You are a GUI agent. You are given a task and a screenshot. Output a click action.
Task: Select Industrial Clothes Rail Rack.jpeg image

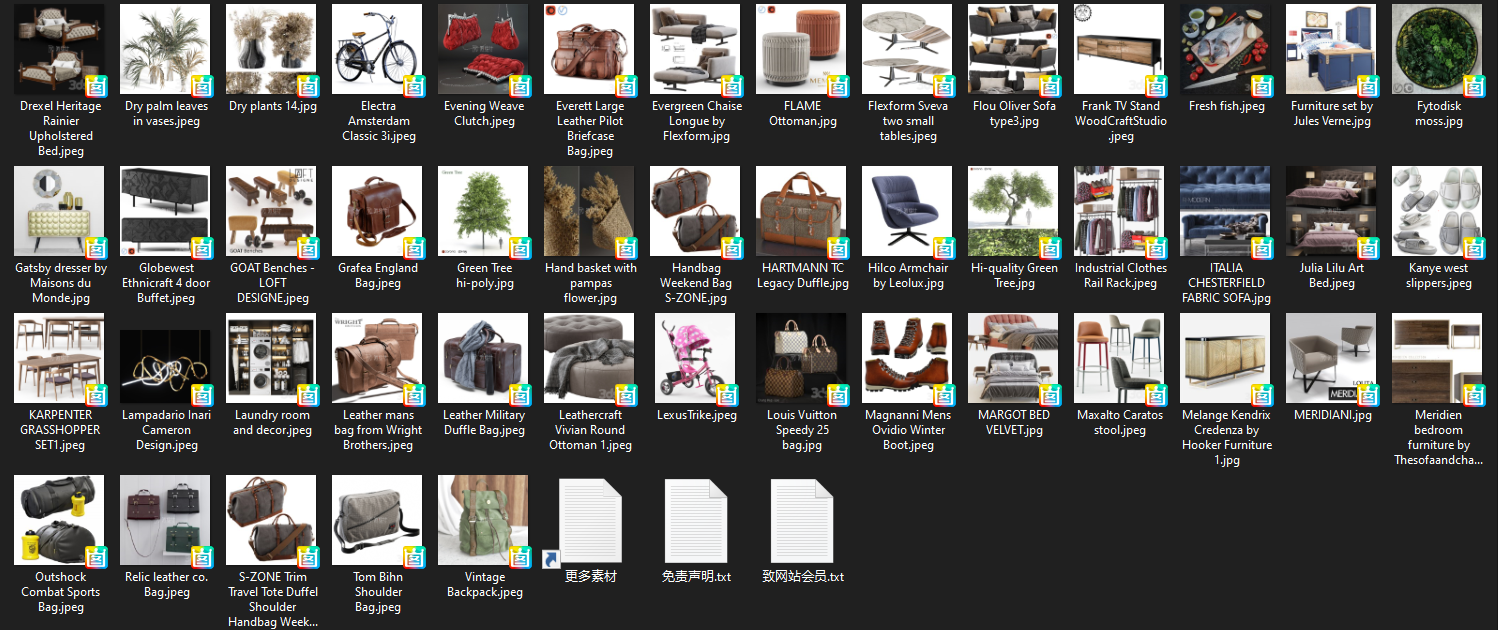(x=1120, y=211)
